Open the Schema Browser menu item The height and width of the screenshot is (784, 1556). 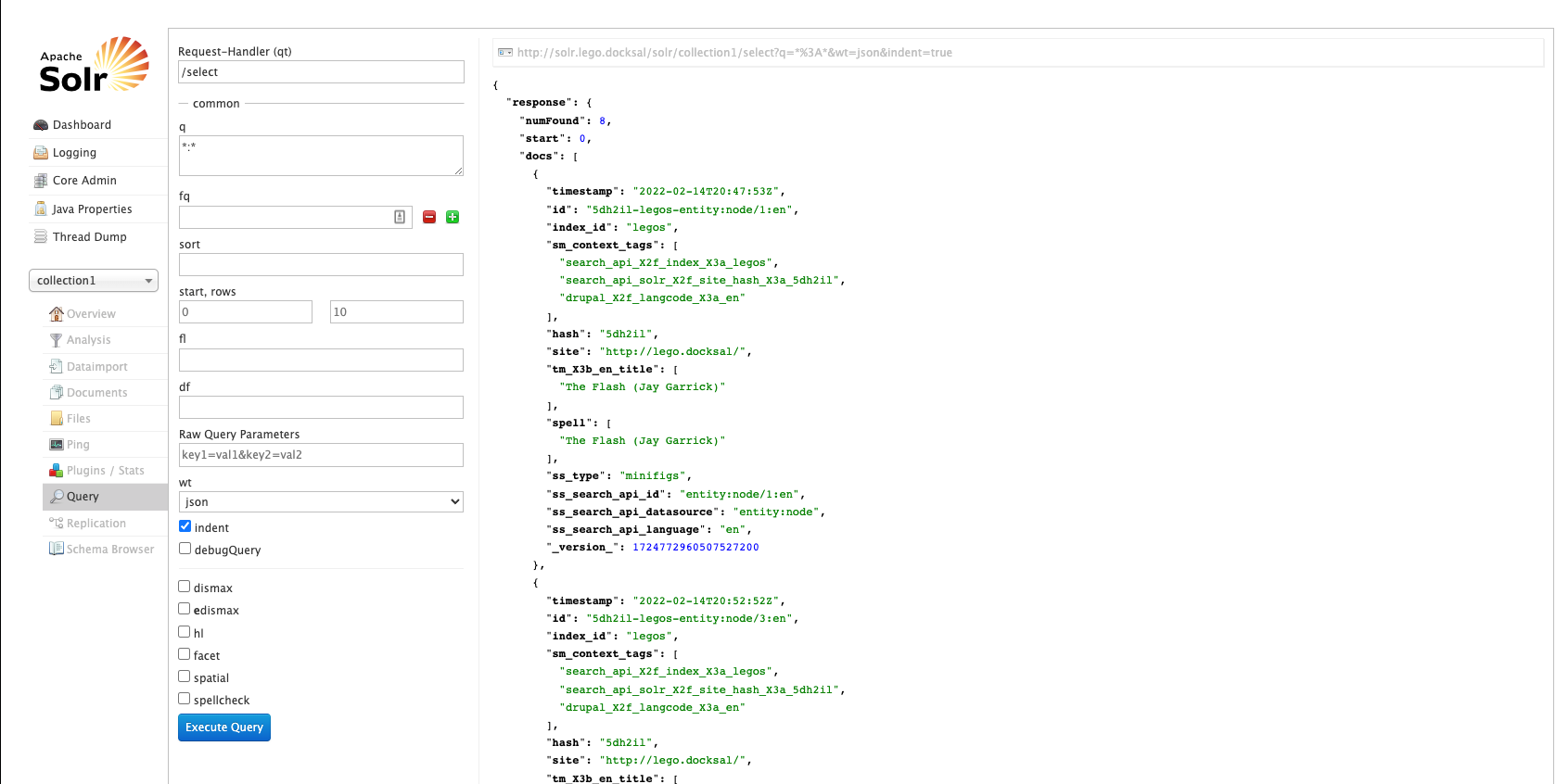[110, 550]
